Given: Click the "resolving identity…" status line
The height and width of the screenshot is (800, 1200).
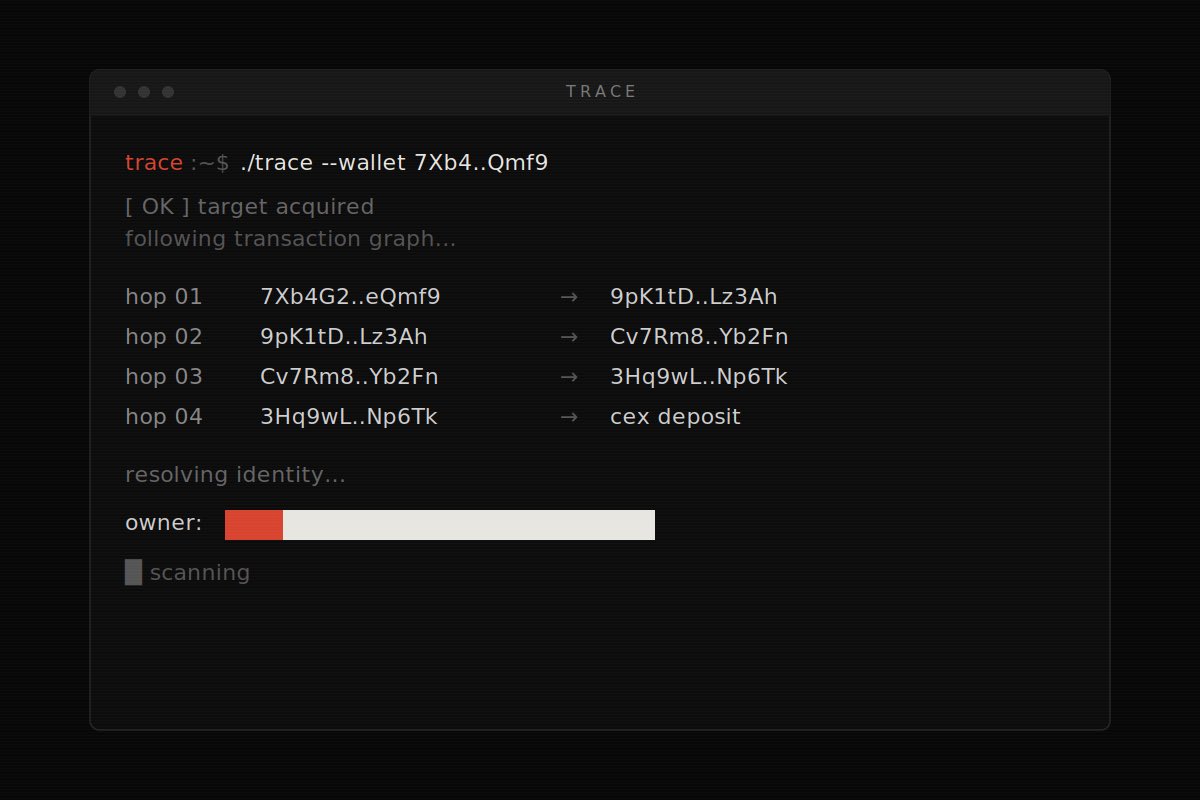Looking at the screenshot, I should (235, 475).
